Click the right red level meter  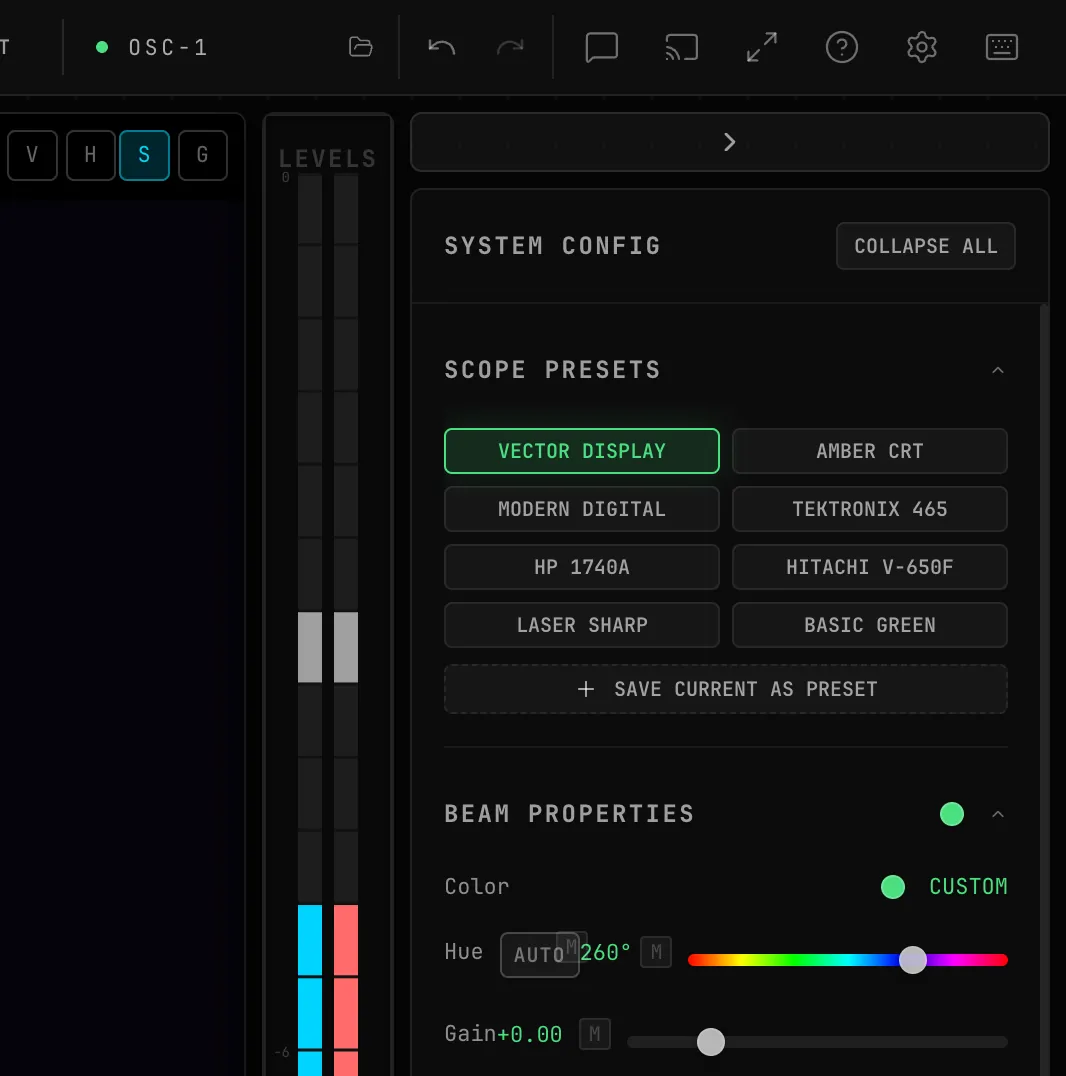tap(346, 990)
